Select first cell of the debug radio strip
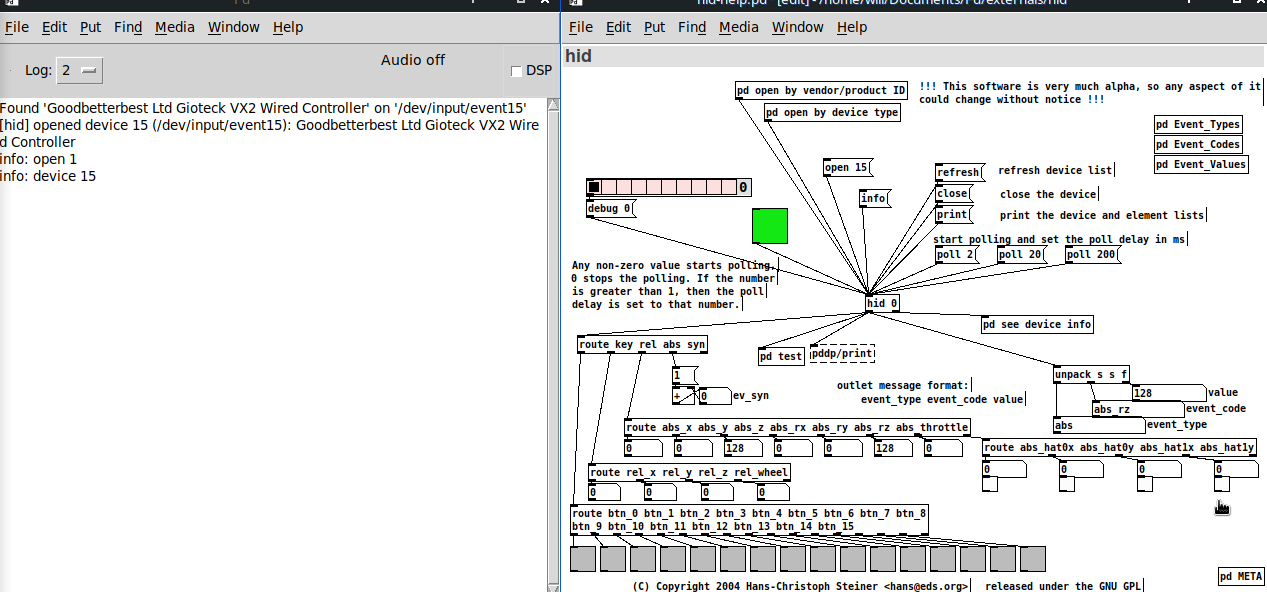 click(x=594, y=187)
